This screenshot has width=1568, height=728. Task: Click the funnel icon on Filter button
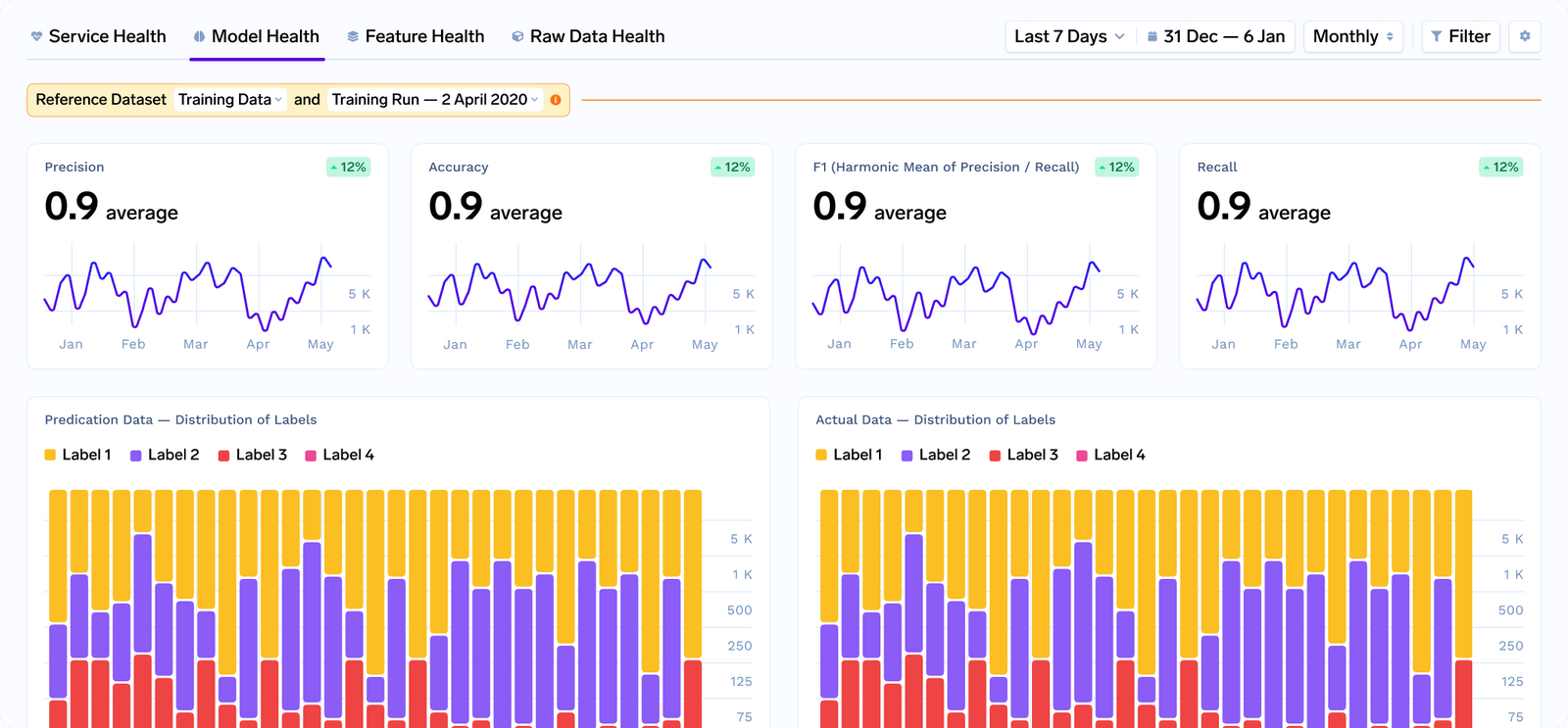click(x=1437, y=36)
